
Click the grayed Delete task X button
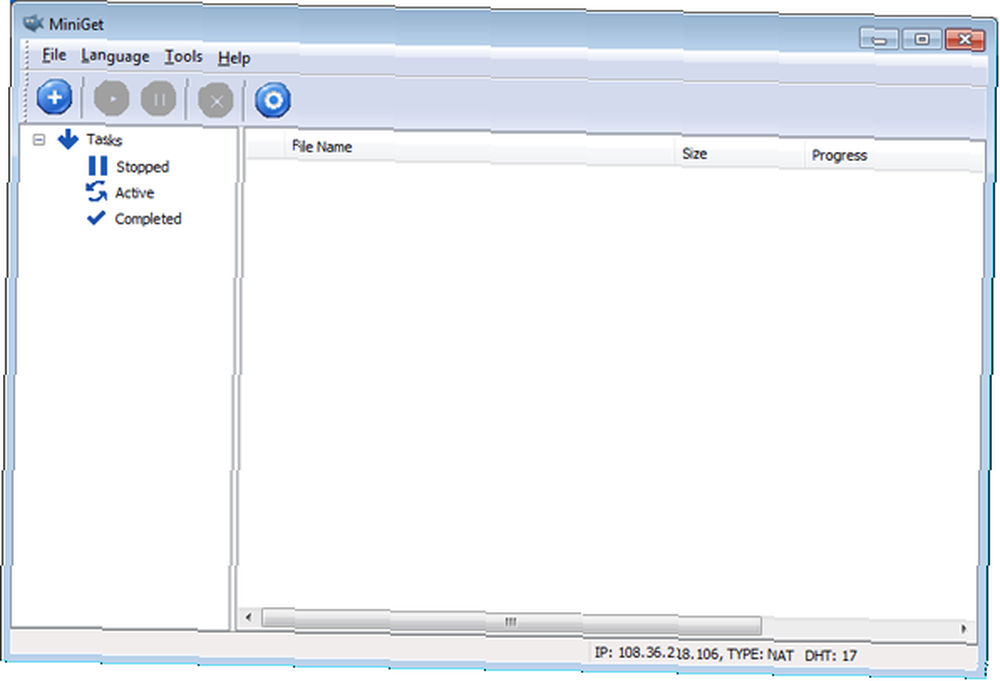point(216,101)
